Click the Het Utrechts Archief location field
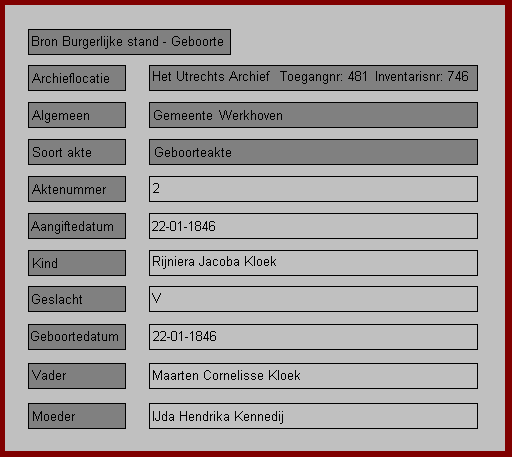The image size is (512, 457). point(313,78)
